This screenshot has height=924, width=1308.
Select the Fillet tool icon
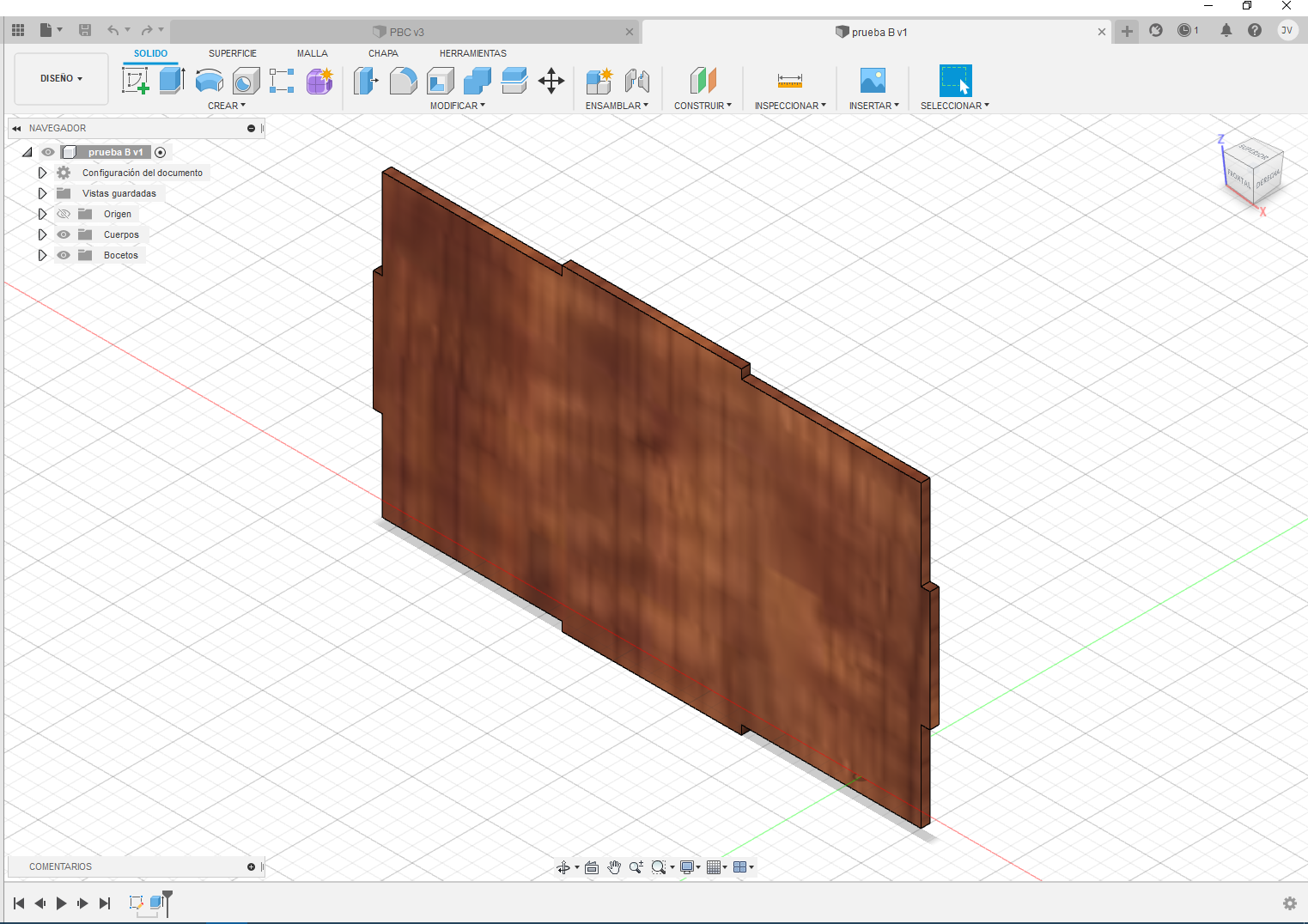(403, 81)
